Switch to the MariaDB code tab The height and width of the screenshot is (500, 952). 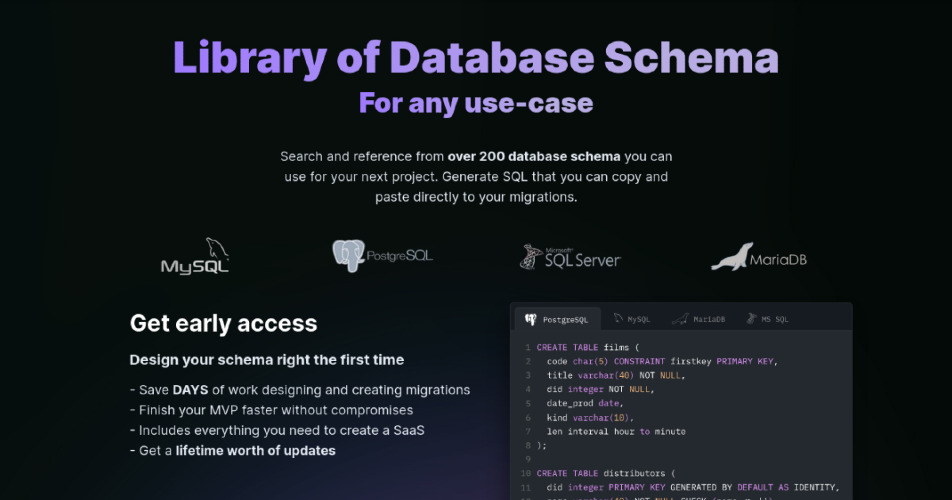point(698,319)
